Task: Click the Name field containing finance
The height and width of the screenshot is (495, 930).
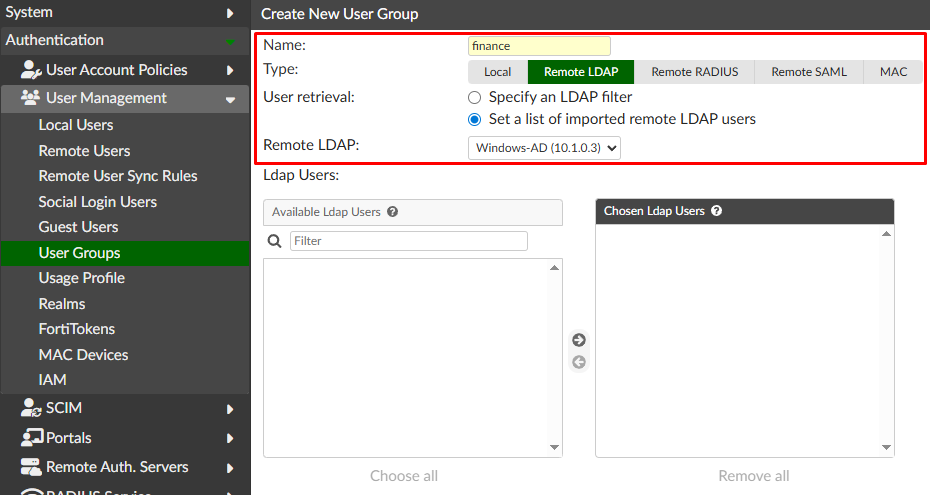Action: pyautogui.click(x=539, y=46)
